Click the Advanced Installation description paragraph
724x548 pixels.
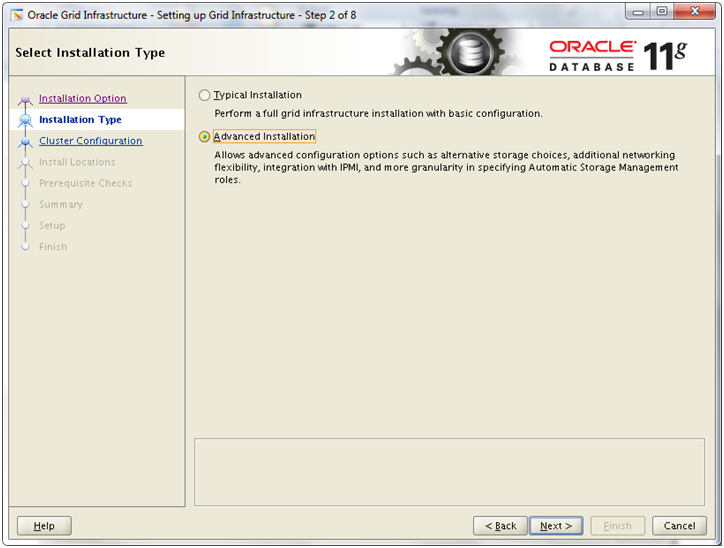click(446, 167)
